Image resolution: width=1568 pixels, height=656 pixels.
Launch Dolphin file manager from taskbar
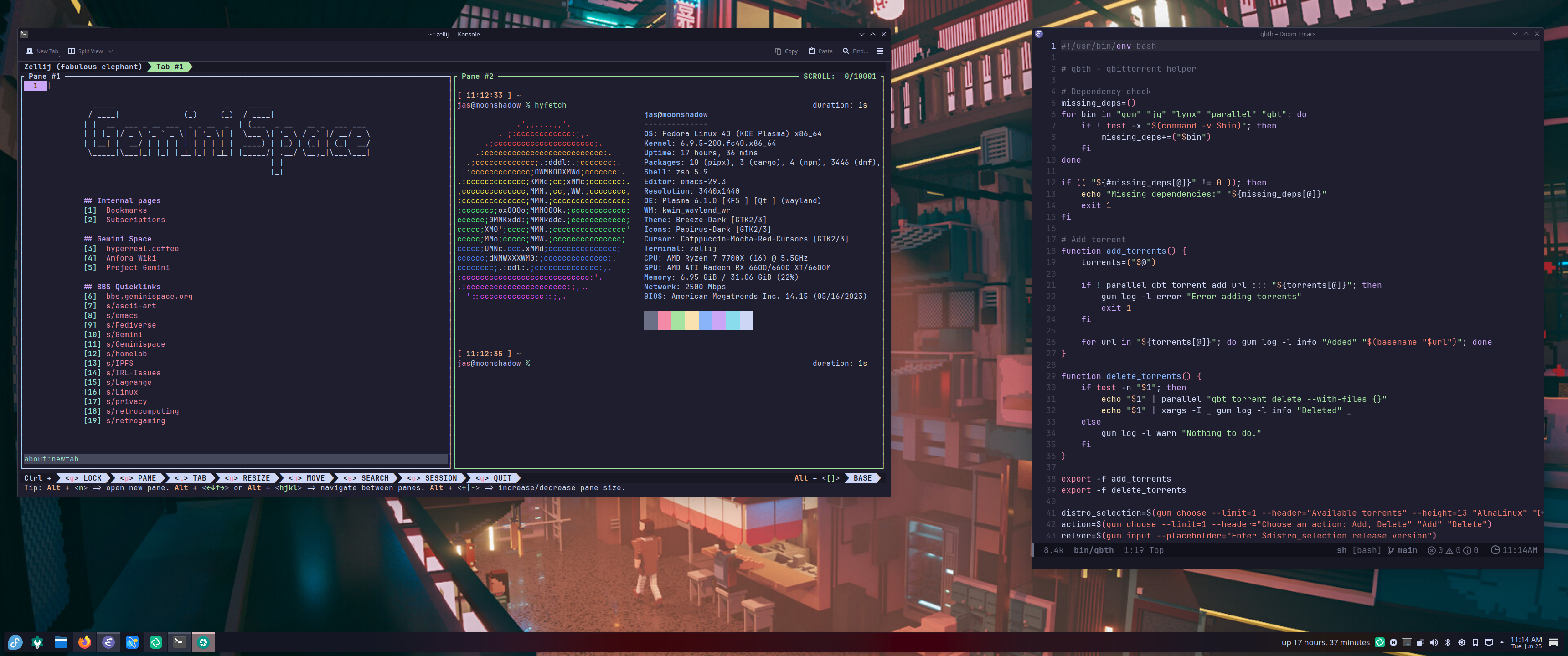[x=61, y=642]
